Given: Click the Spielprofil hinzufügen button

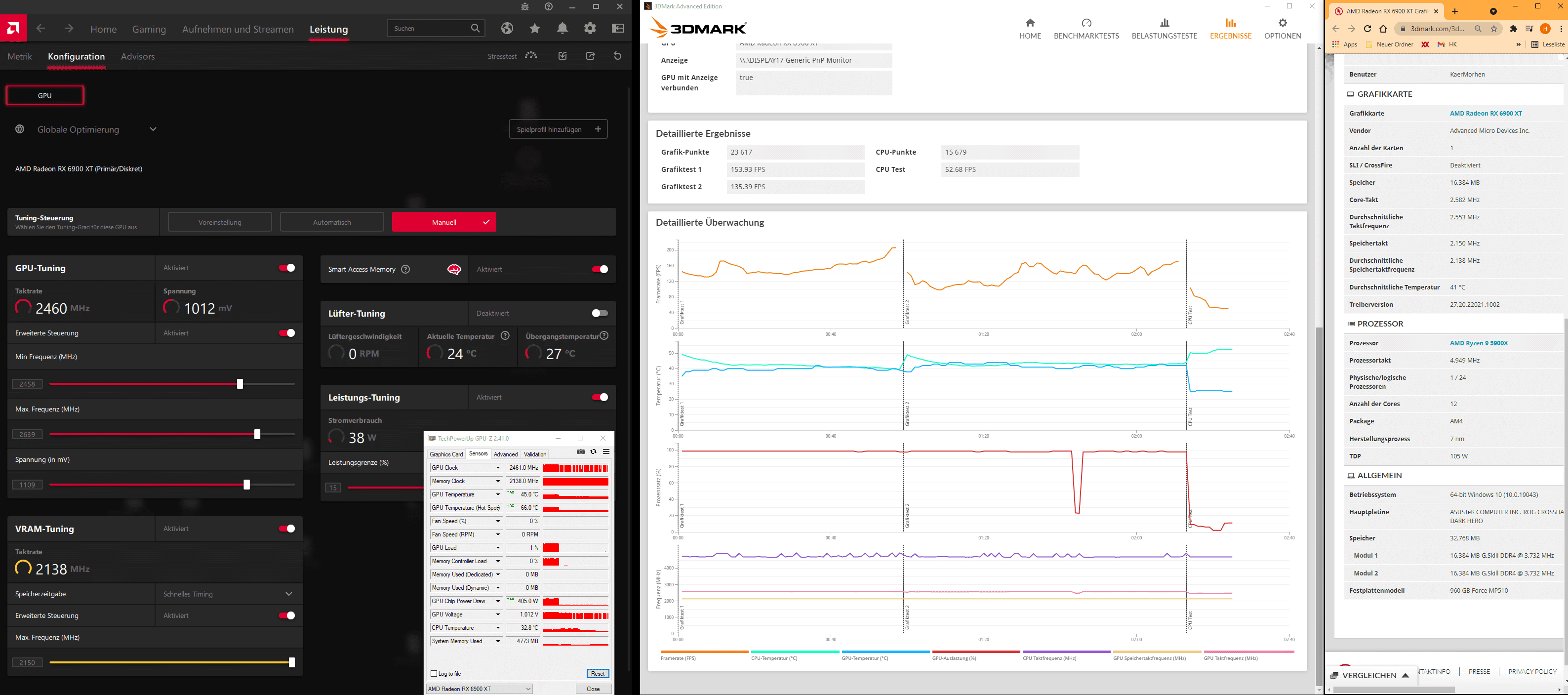Looking at the screenshot, I should [558, 129].
